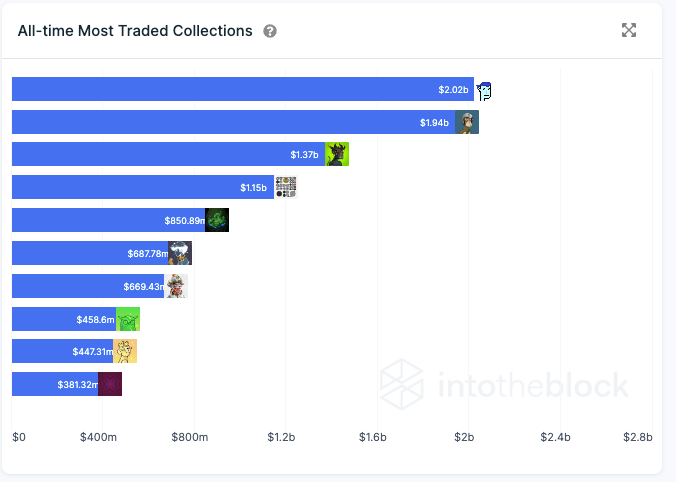Open the maroon thumbnail beside $381.32m
Screen dimensions: 676x482
[110, 384]
